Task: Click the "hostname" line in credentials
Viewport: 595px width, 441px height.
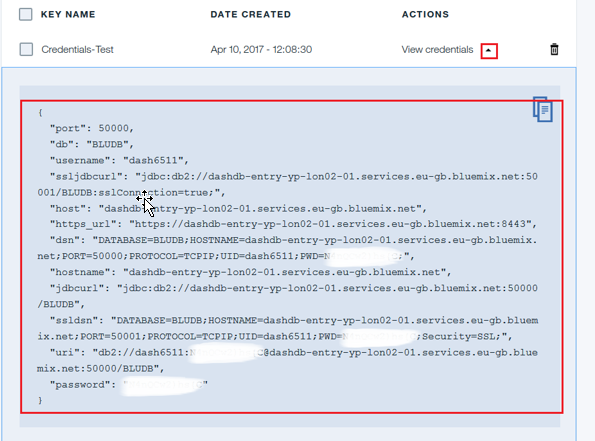Action: [x=250, y=272]
